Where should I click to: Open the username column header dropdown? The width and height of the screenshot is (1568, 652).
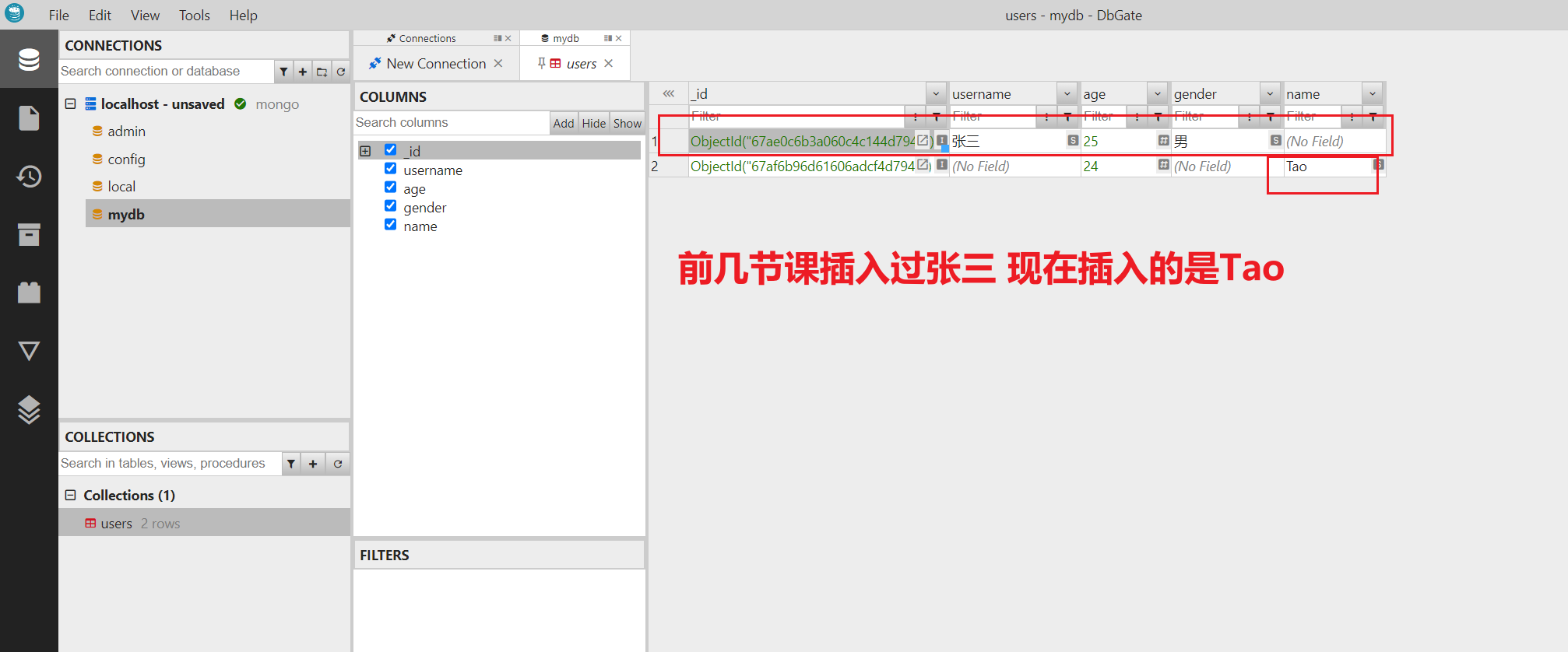[x=1067, y=94]
